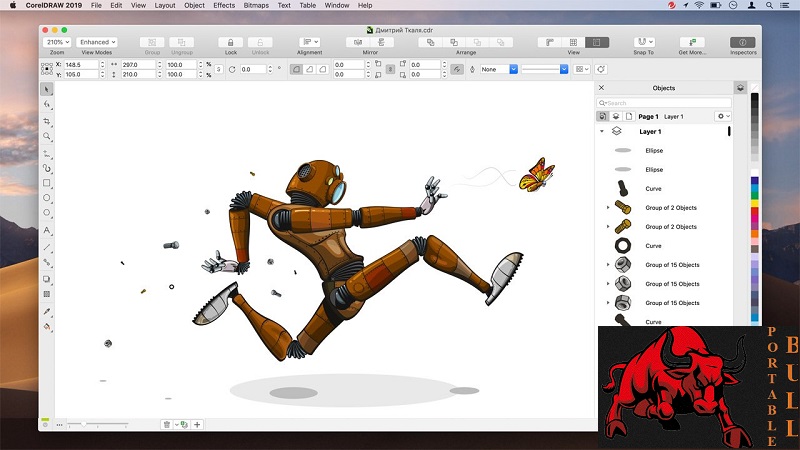
Task: Open the wrap text dropdown
Action: pos(582,69)
